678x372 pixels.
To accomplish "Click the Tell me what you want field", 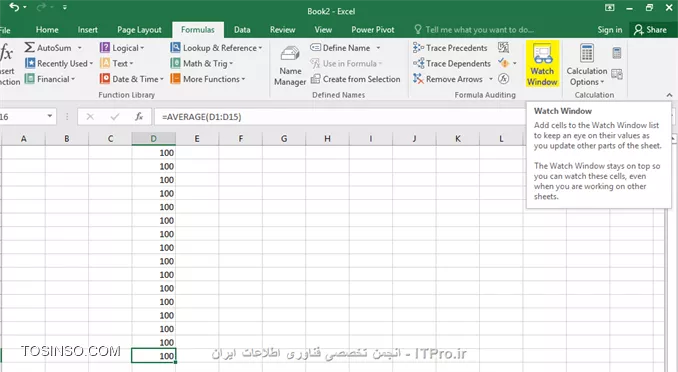I will (x=474, y=30).
